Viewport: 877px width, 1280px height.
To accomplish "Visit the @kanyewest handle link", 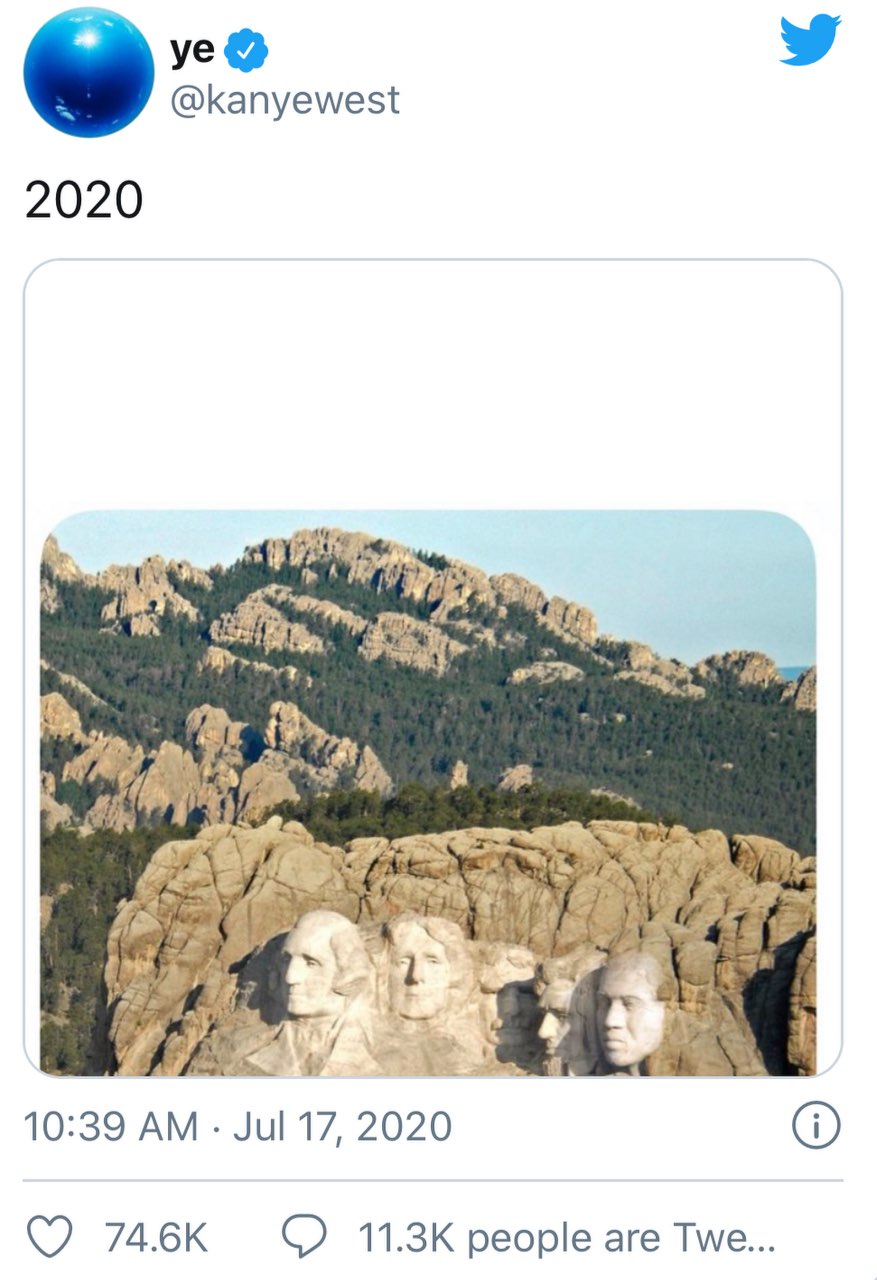I will point(285,101).
